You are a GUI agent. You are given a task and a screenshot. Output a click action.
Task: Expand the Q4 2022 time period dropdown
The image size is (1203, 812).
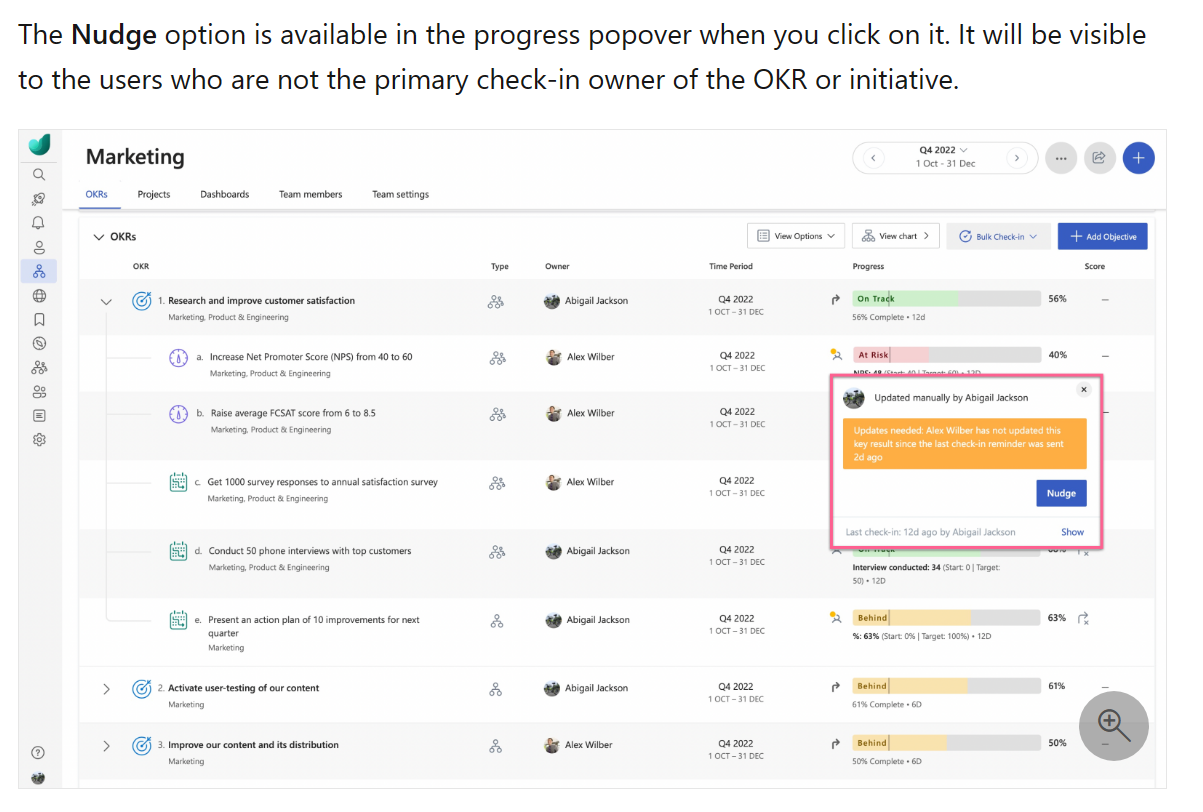point(941,149)
